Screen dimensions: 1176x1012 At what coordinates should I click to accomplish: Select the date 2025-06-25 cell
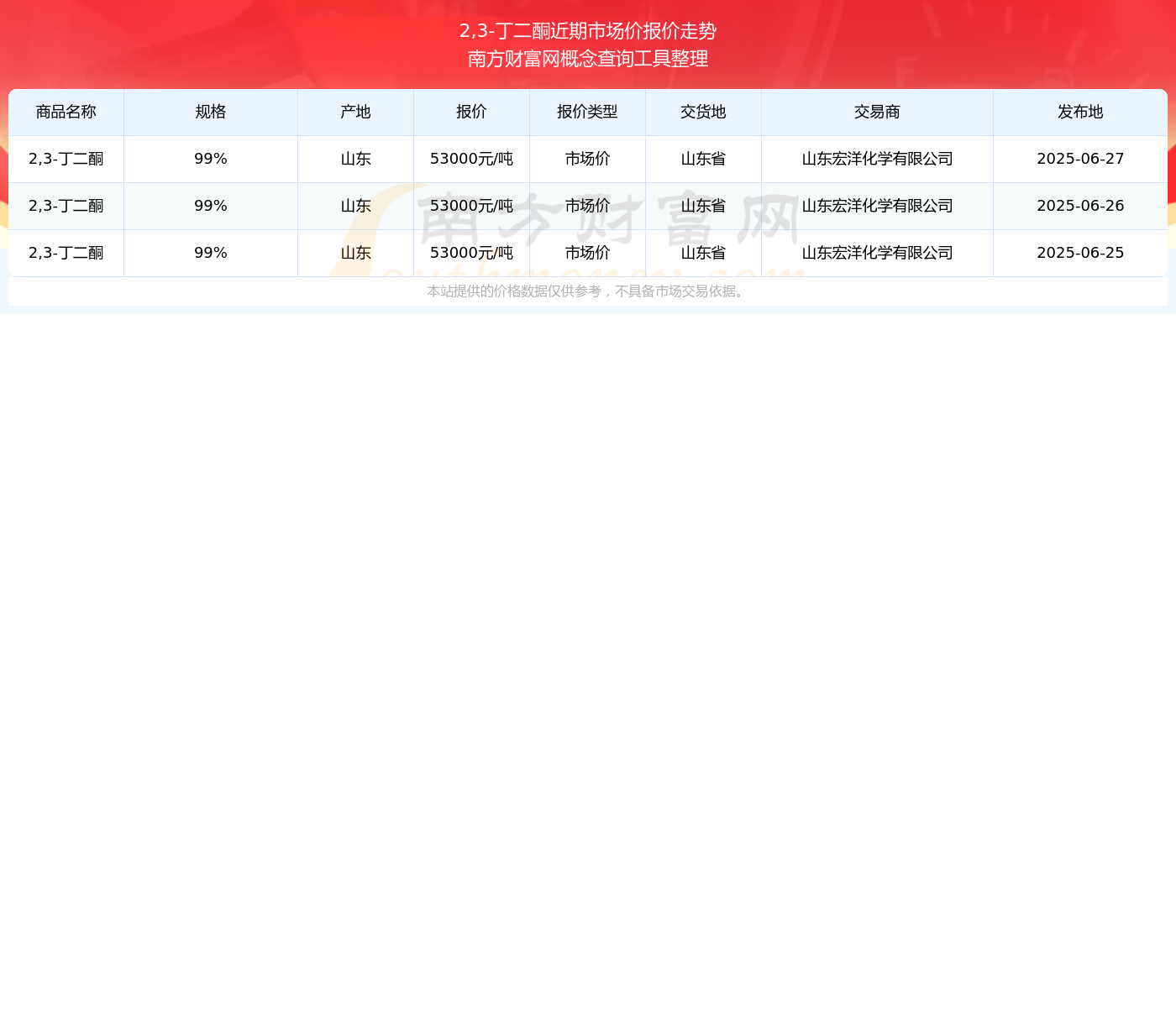pos(1080,253)
